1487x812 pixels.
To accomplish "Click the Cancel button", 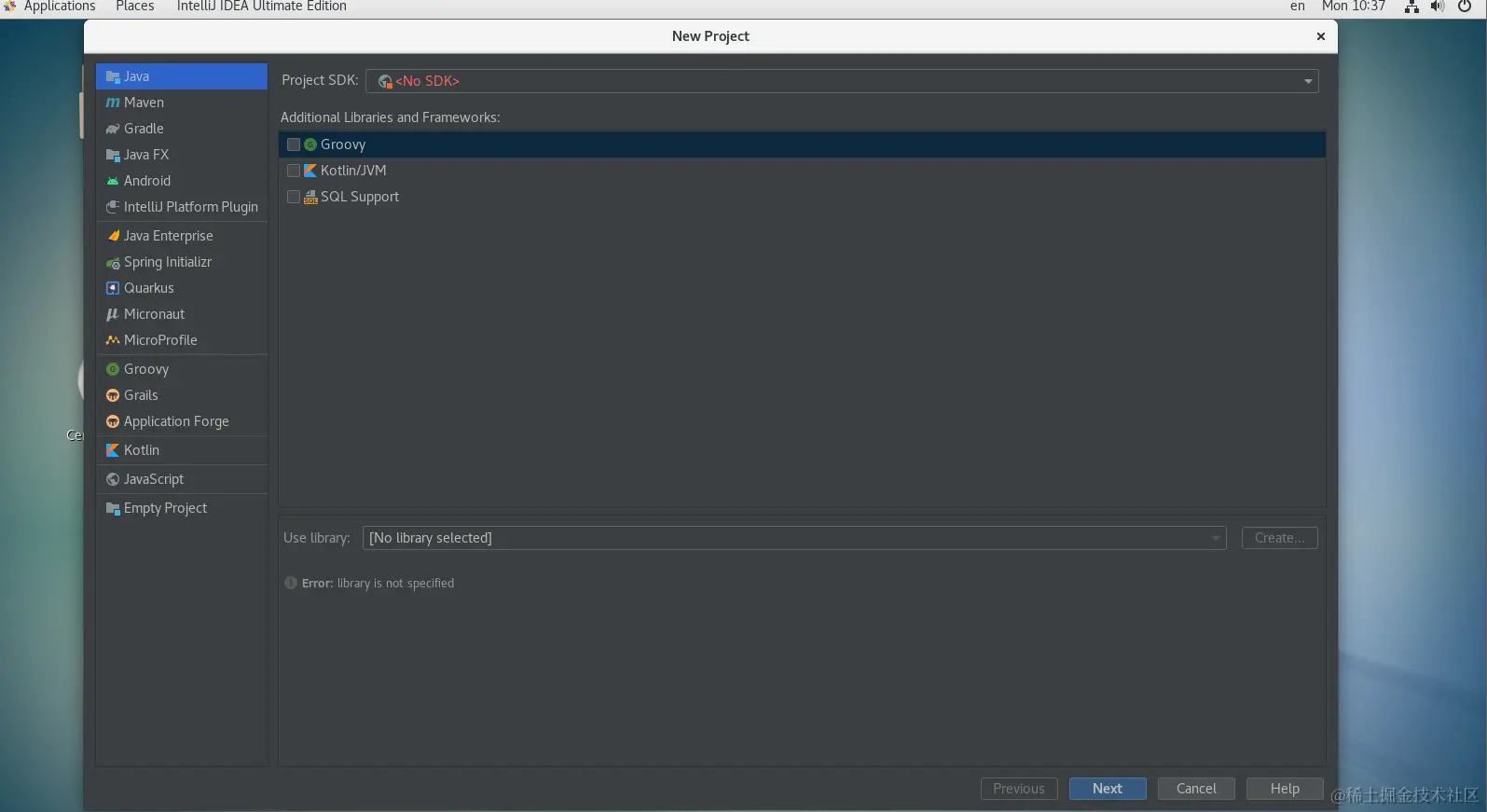I will [1196, 789].
